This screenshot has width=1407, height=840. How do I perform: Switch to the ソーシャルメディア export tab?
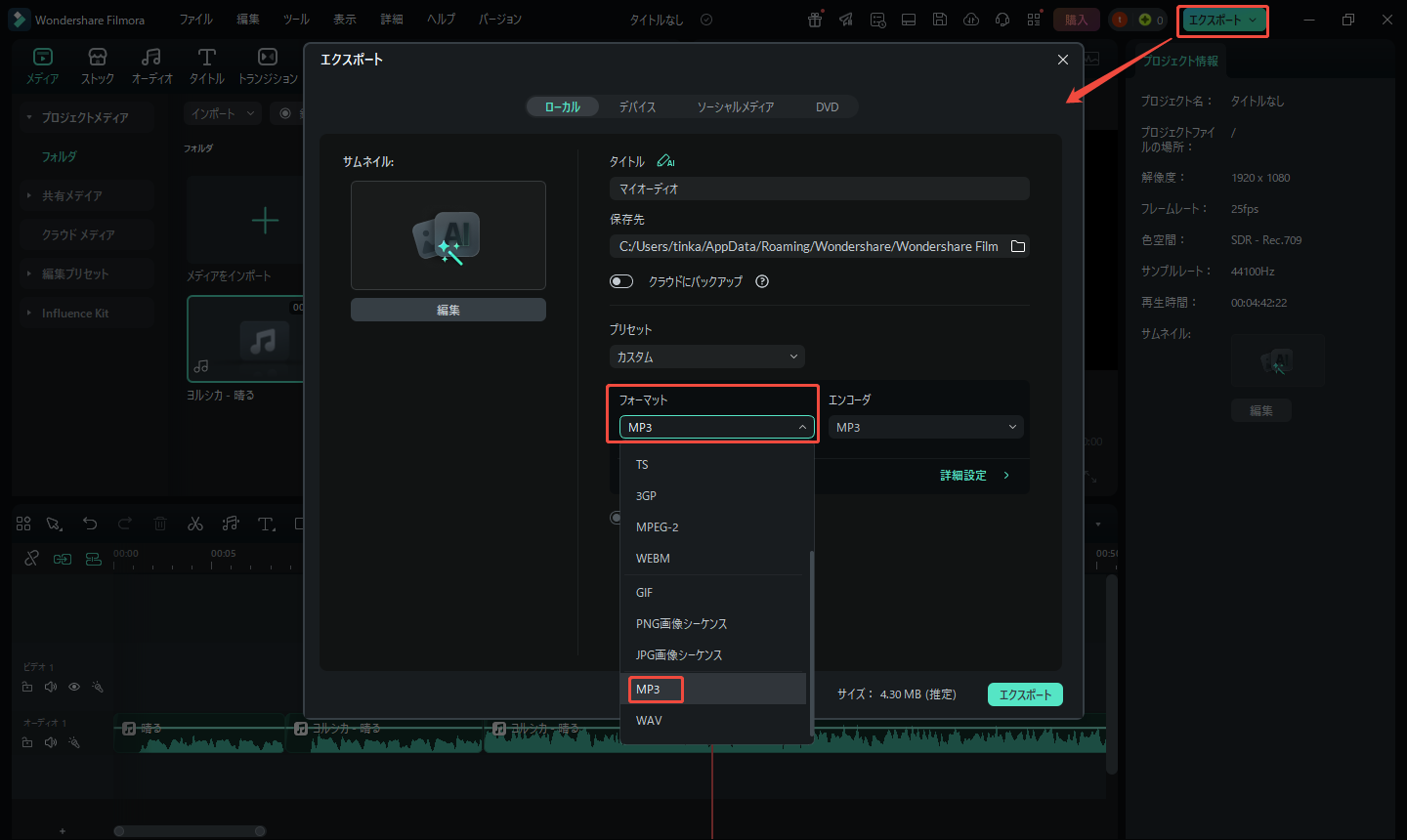[x=735, y=106]
